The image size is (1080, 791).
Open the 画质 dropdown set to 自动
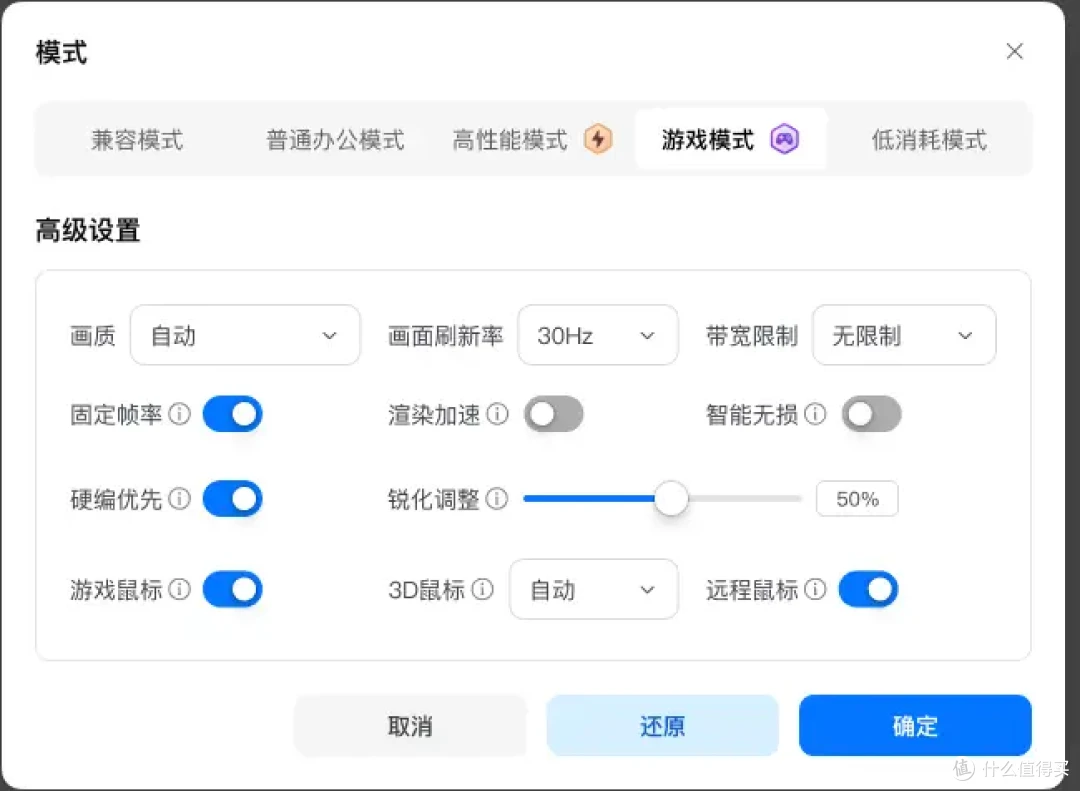point(245,335)
